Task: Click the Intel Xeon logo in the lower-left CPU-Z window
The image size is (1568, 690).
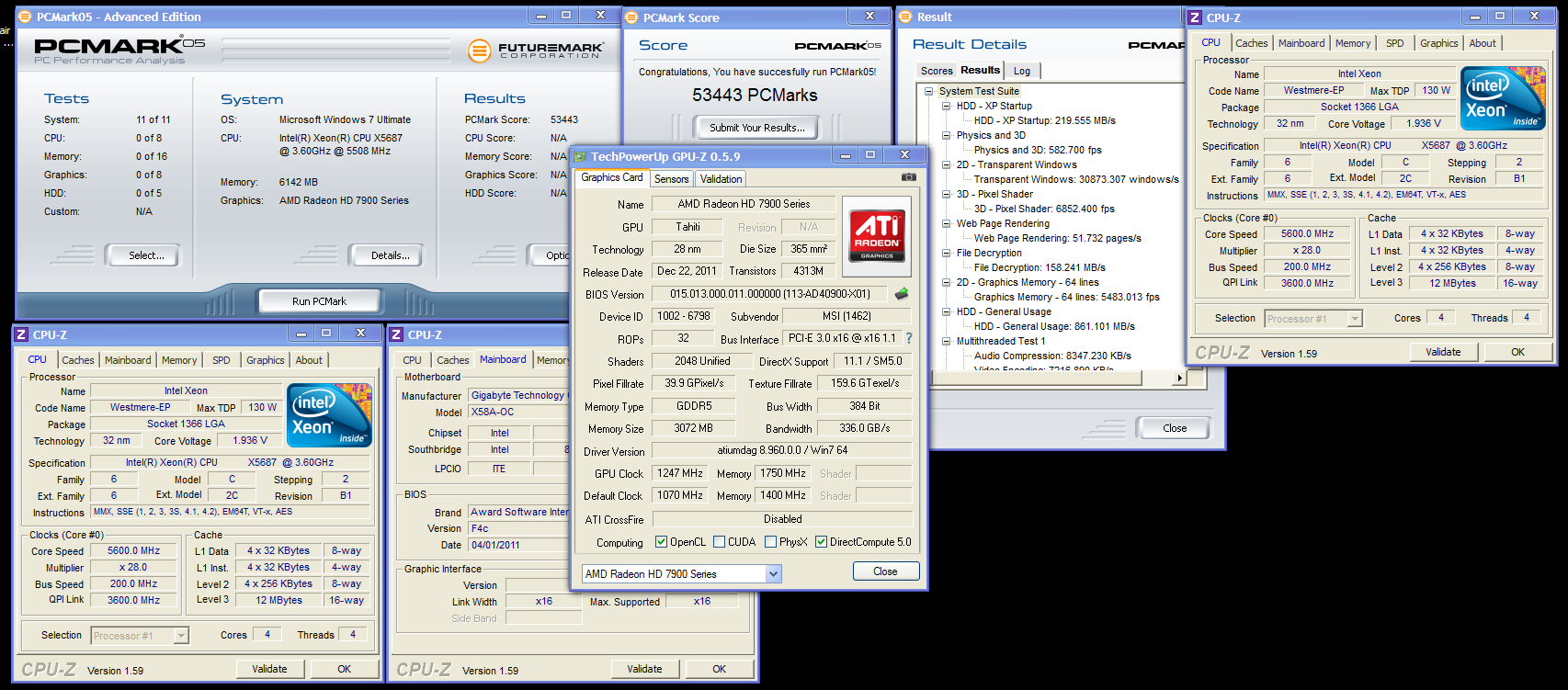Action: pyautogui.click(x=330, y=415)
